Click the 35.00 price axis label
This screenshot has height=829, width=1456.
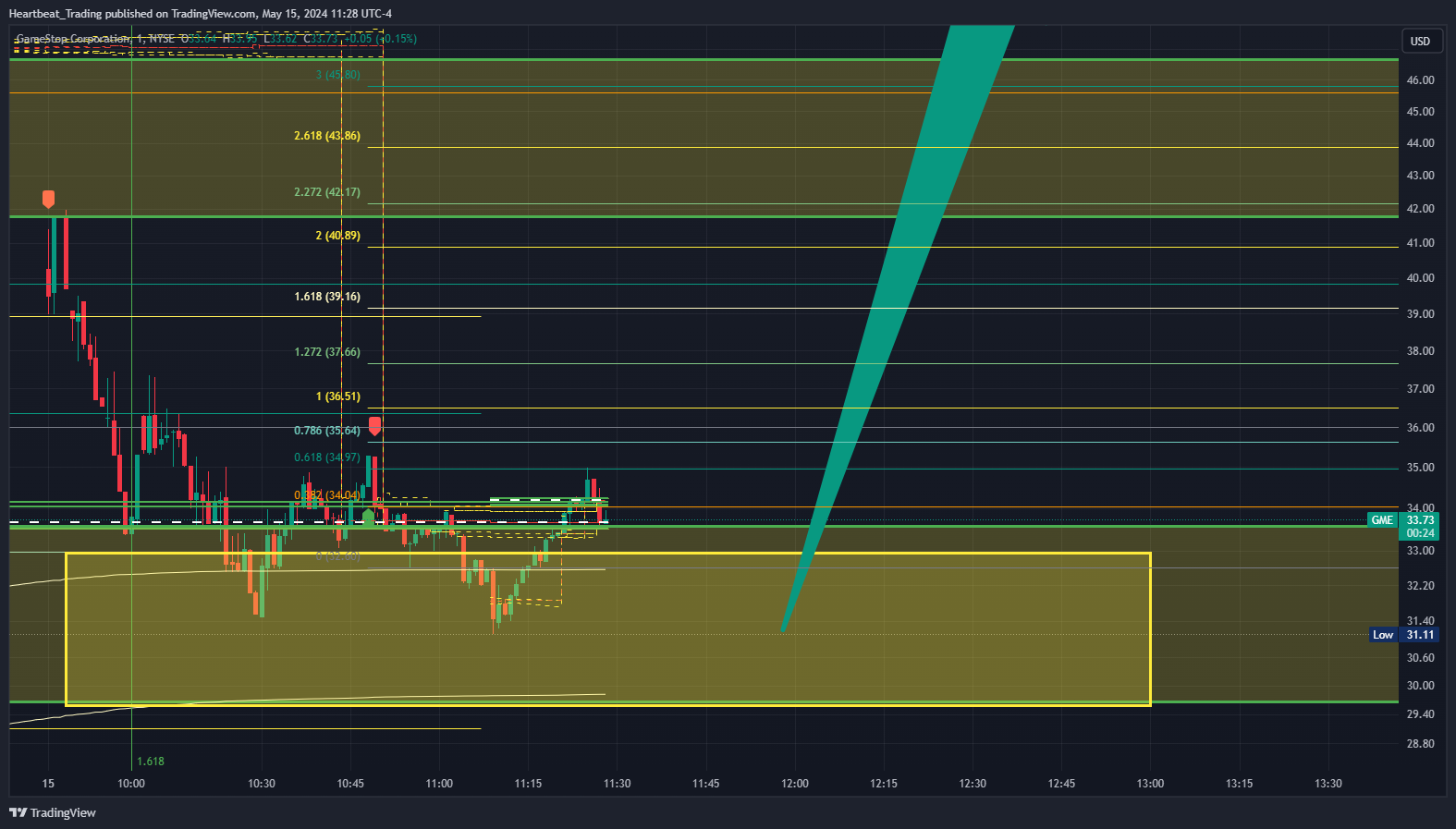(1420, 468)
